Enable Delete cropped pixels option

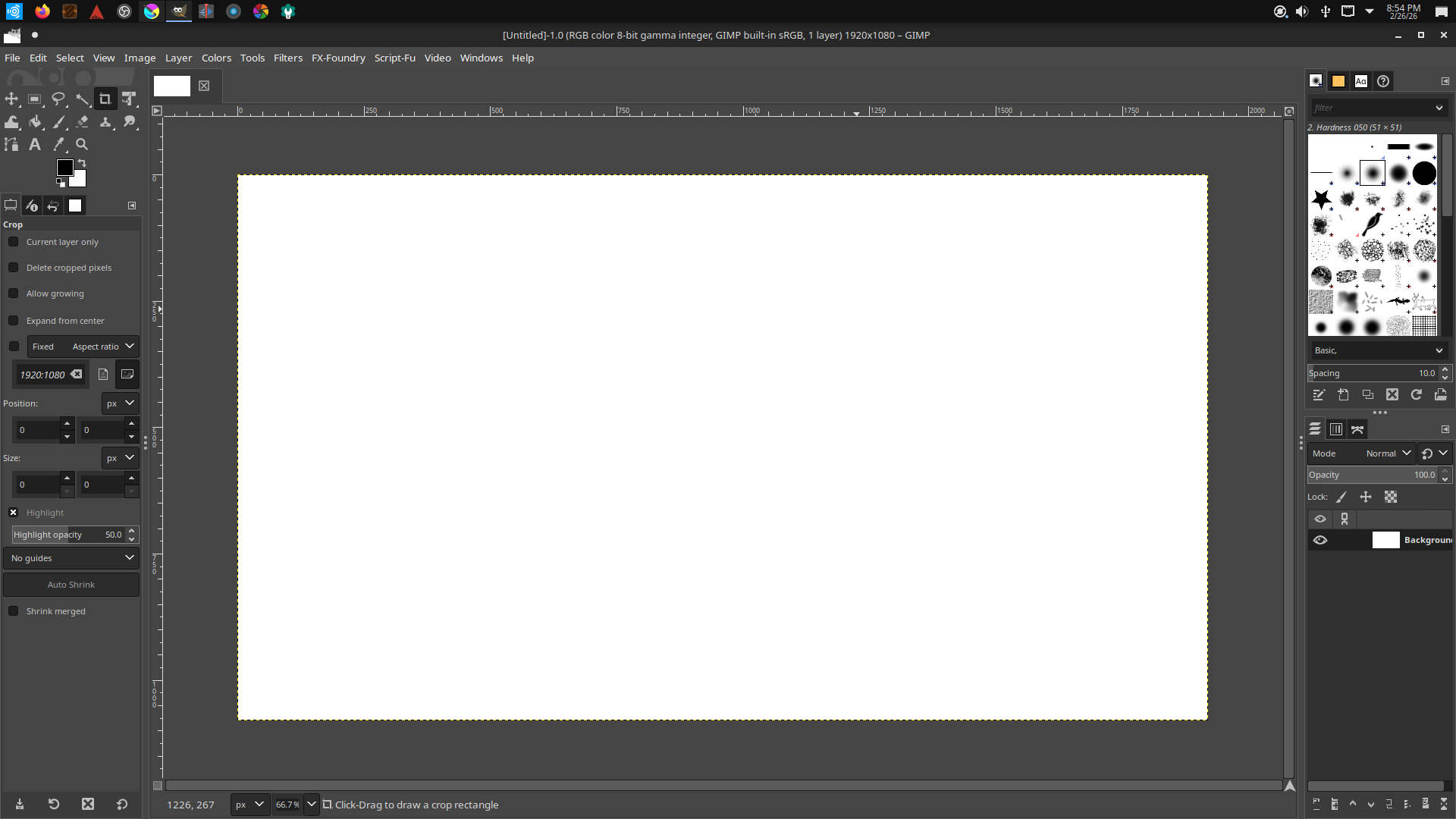pyautogui.click(x=13, y=268)
